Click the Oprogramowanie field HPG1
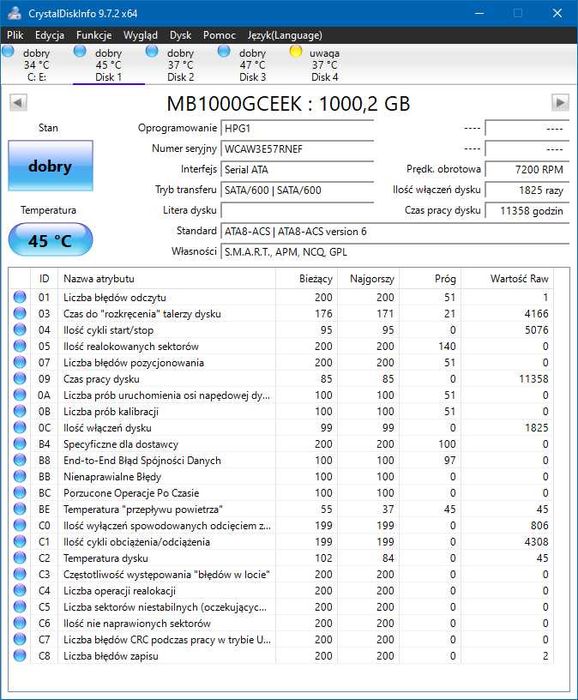Image resolution: width=578 pixels, height=700 pixels. (x=297, y=129)
